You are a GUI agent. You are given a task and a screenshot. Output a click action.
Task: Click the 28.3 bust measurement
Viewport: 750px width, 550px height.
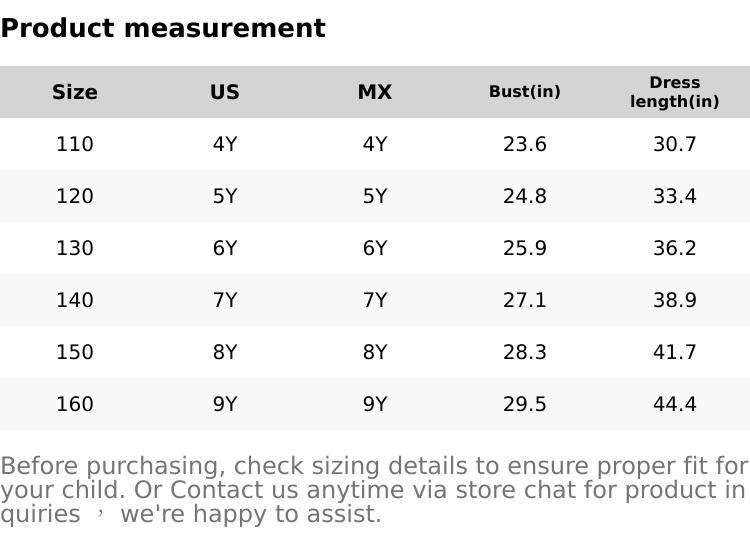(x=525, y=352)
